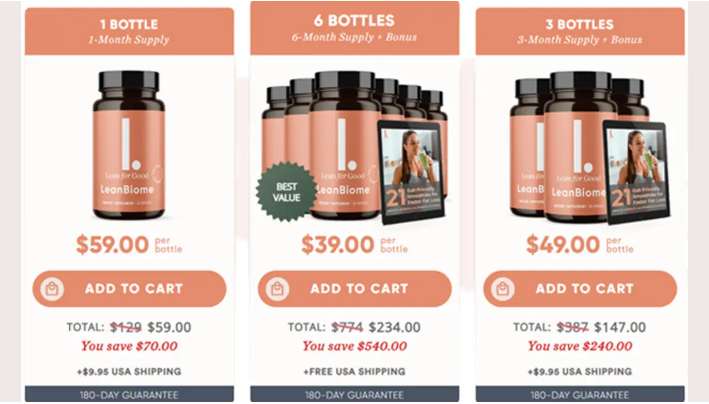Click the $59.00 per bottle price
This screenshot has height=404, width=709.
point(129,245)
